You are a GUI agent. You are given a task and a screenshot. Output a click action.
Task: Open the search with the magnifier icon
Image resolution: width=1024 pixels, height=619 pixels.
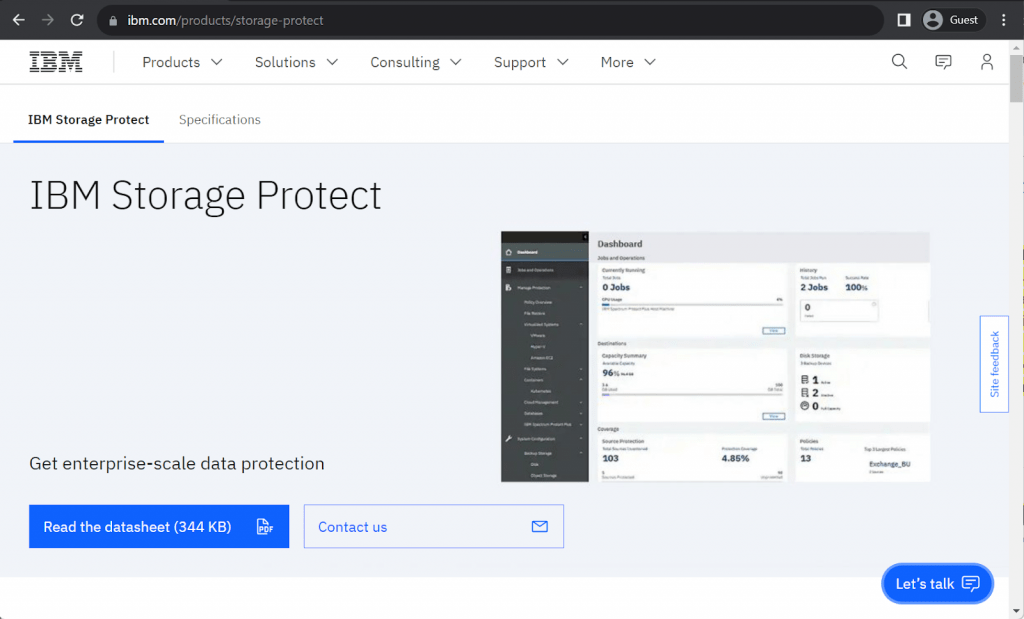899,61
